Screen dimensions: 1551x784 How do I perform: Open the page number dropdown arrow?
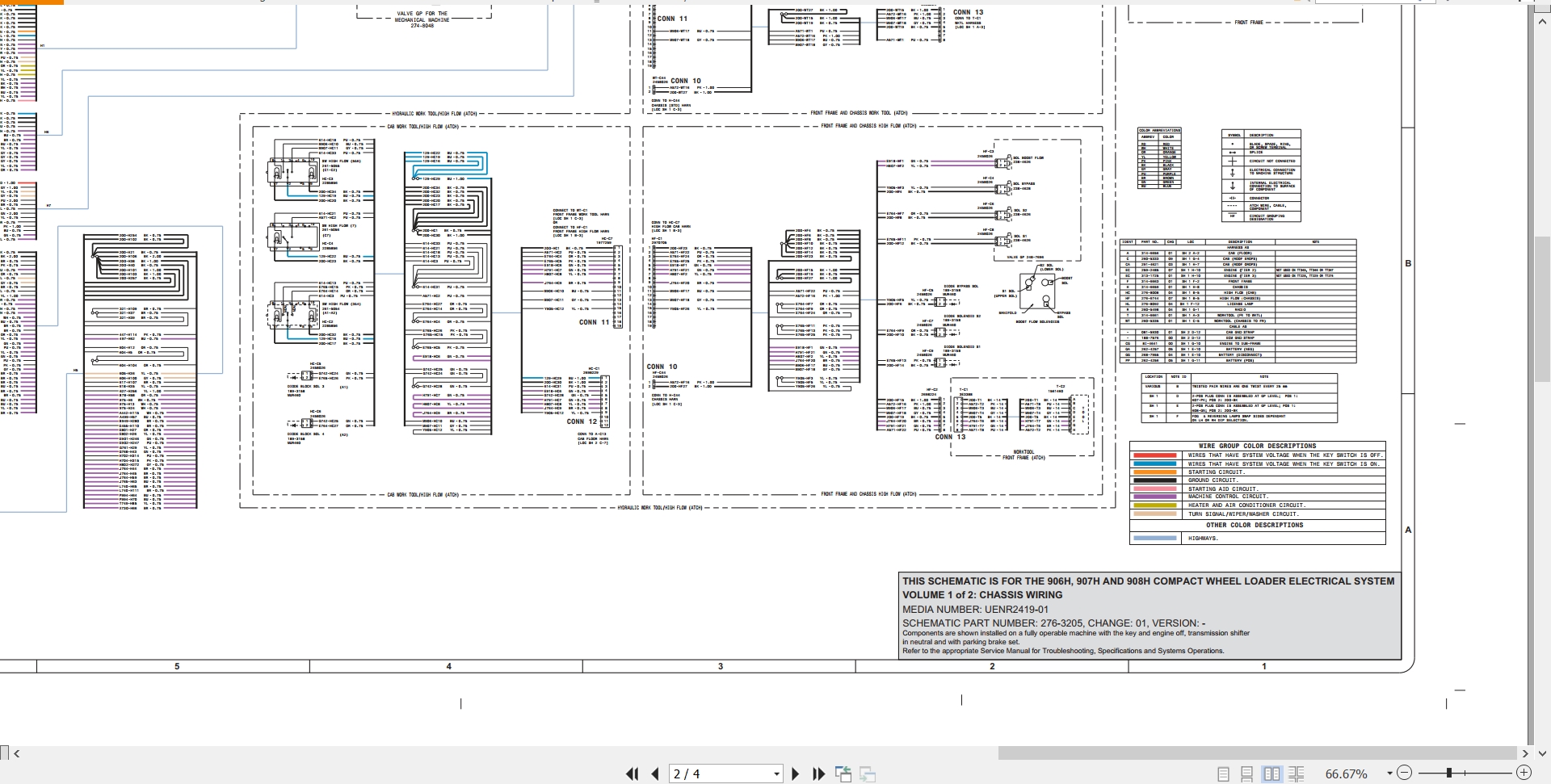(x=776, y=774)
